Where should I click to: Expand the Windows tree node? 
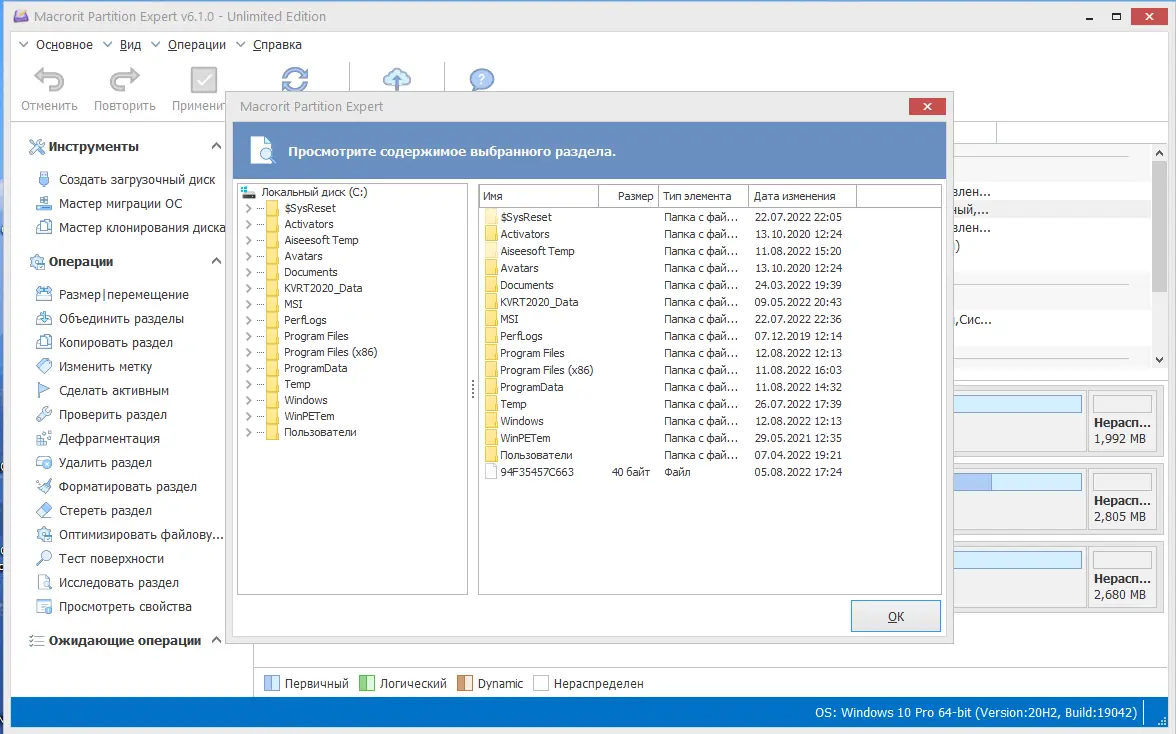coord(248,400)
